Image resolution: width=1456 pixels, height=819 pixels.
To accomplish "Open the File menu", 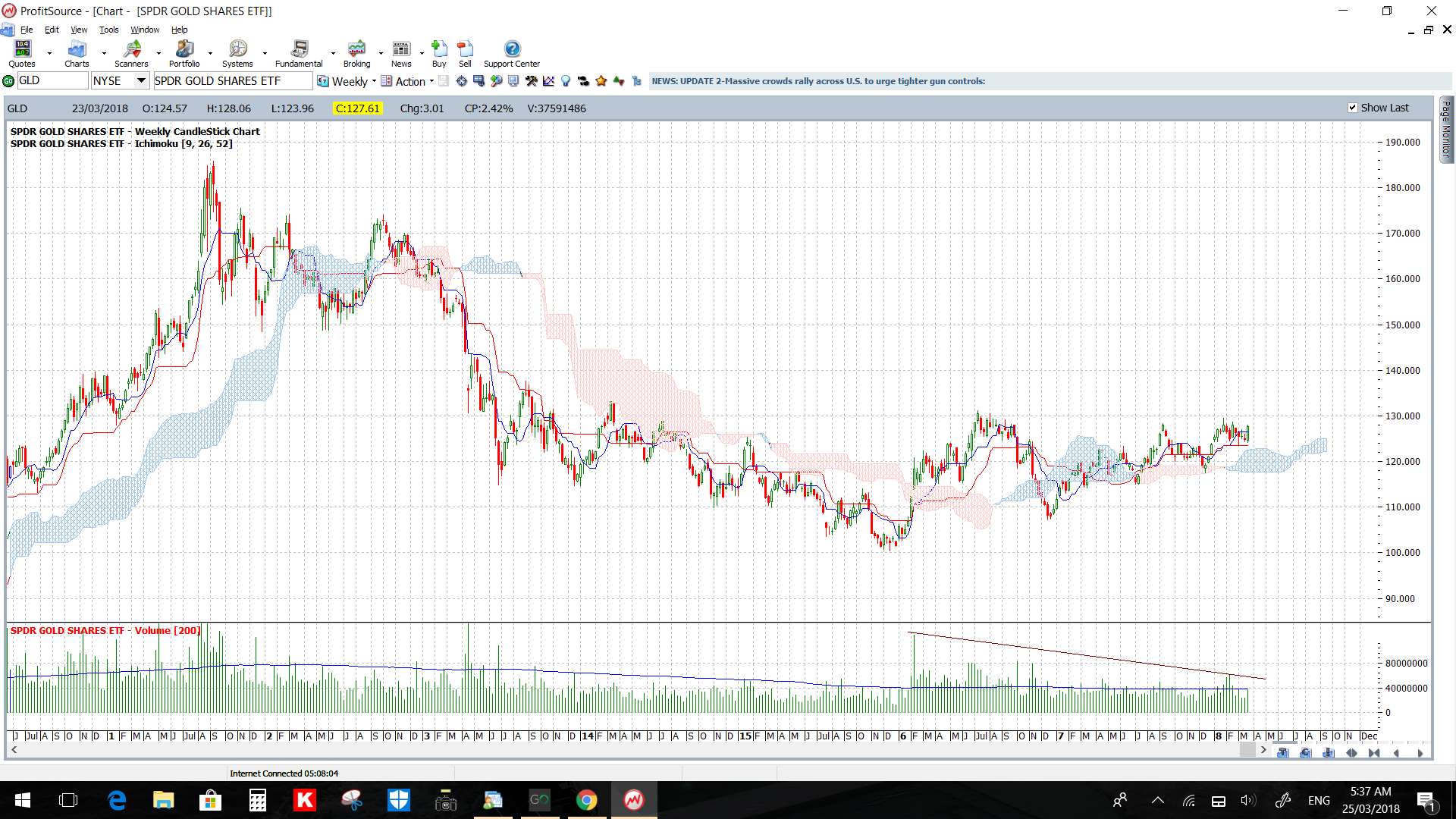I will click(x=27, y=30).
